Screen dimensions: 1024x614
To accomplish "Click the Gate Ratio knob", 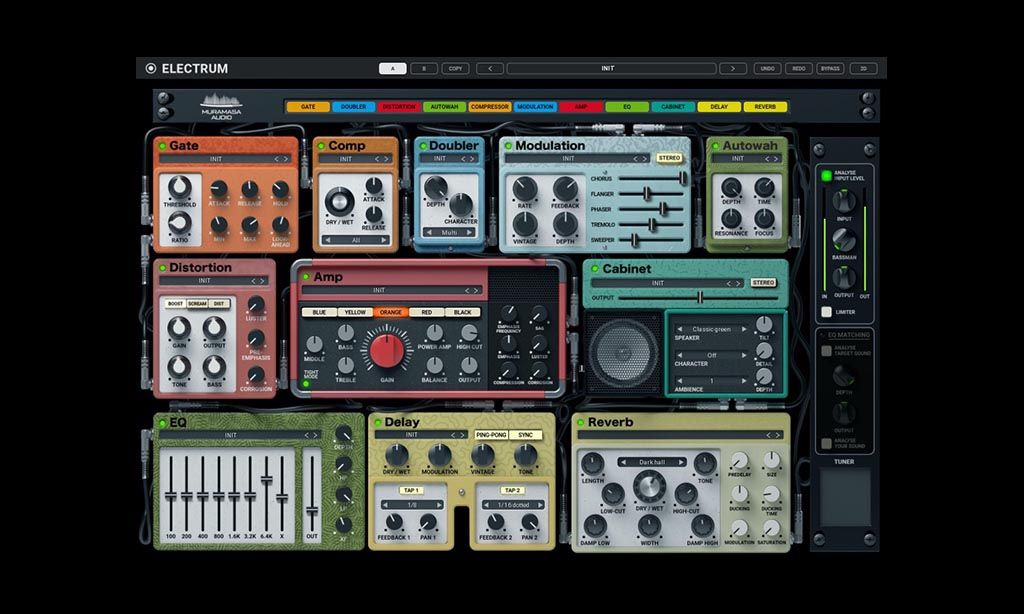I will (x=180, y=224).
